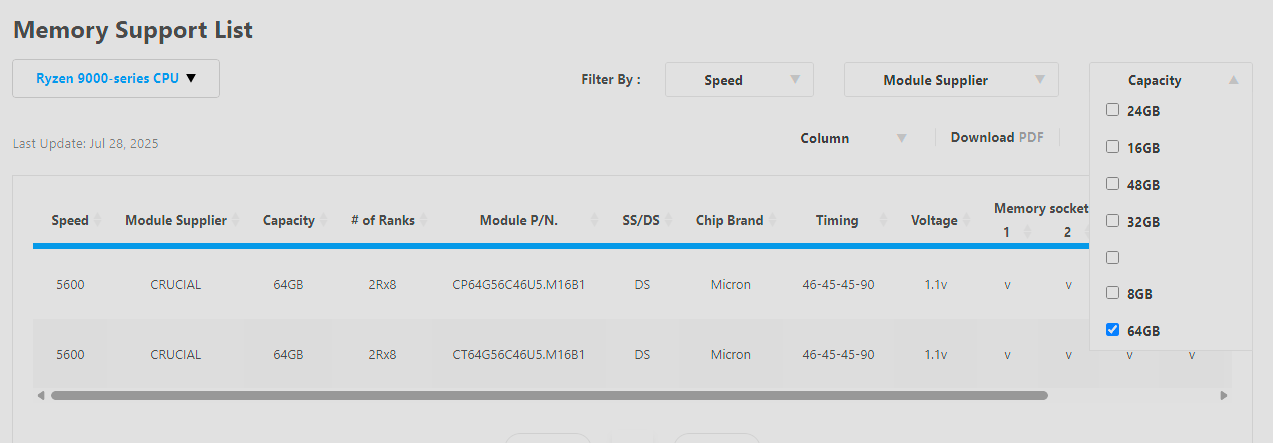
Task: Collapse the Capacity filter menu
Action: tap(1233, 80)
